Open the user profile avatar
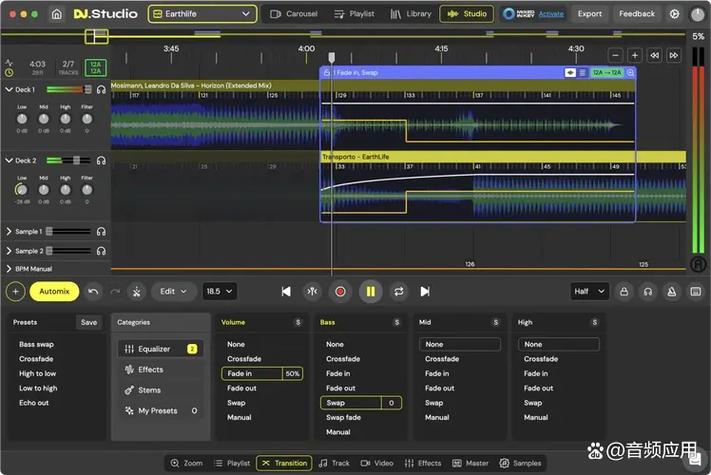Screen dimensions: 711x475 (697, 14)
